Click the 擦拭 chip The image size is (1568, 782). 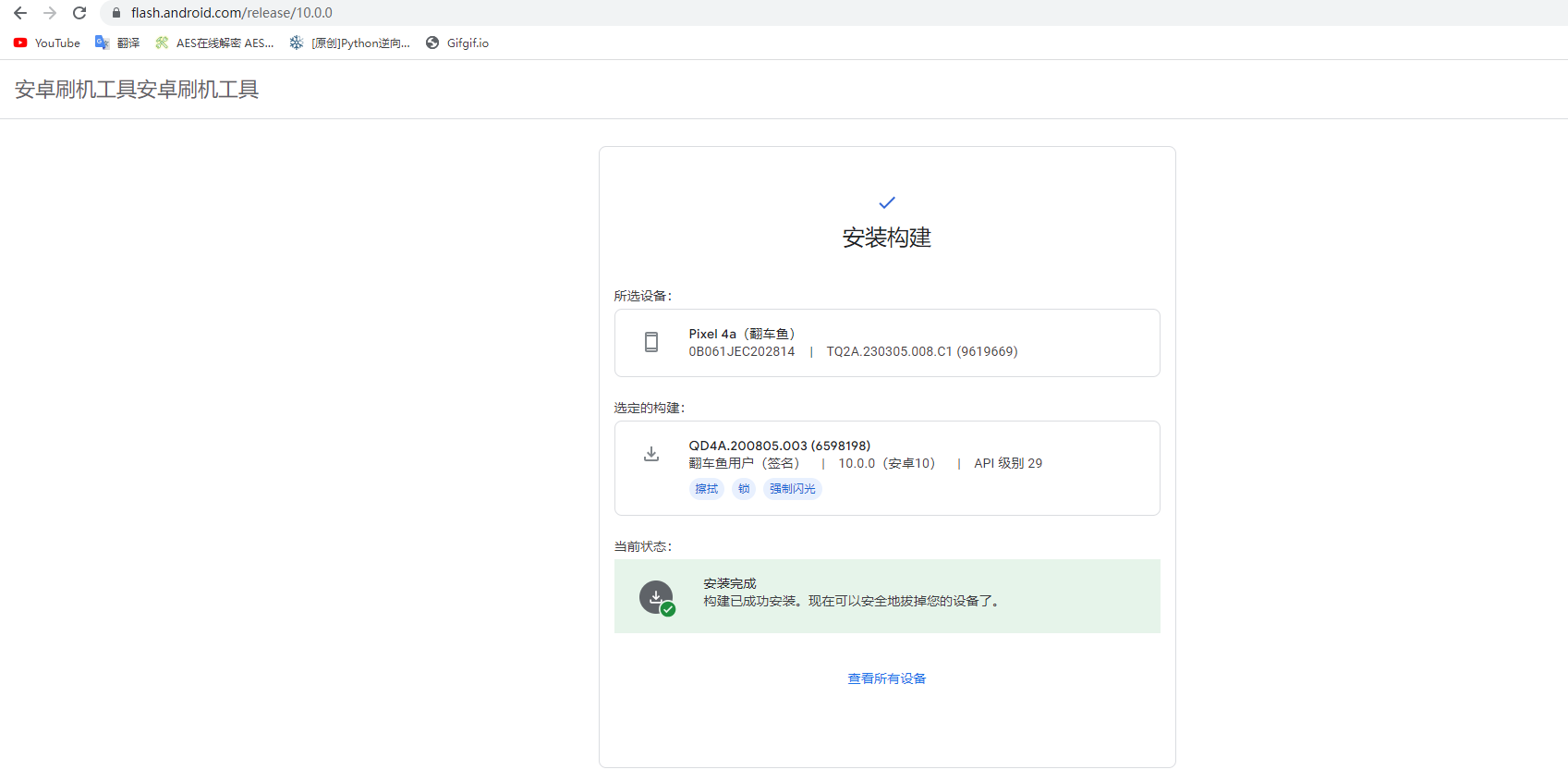(x=707, y=489)
